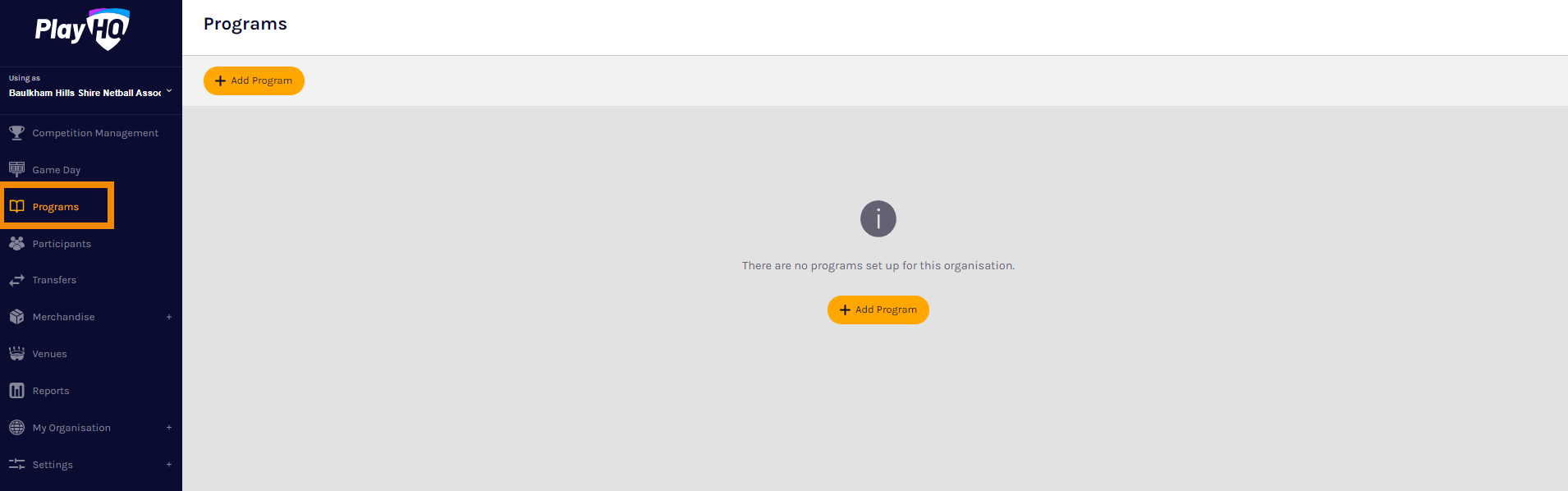Navigate to Transfers
Screen dimensions: 1568x491
pos(54,280)
